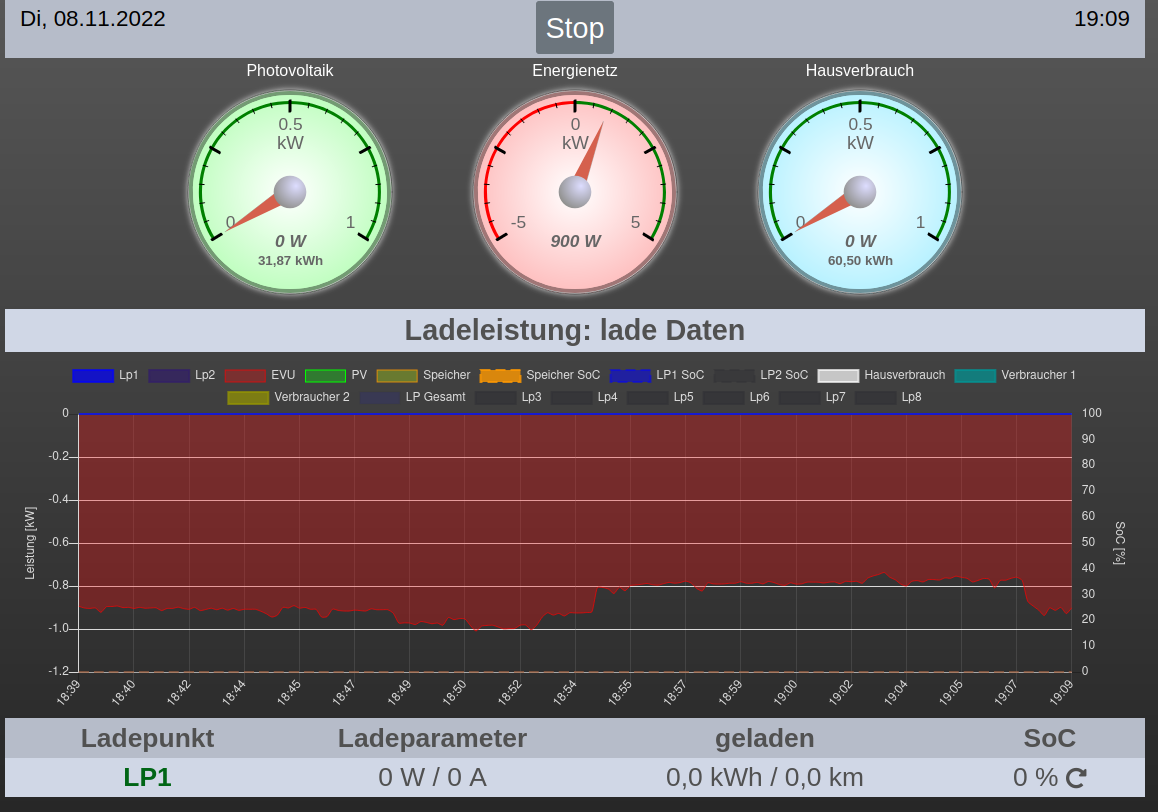Click the 0 W / 0 A Ladeparameter value

[432, 778]
